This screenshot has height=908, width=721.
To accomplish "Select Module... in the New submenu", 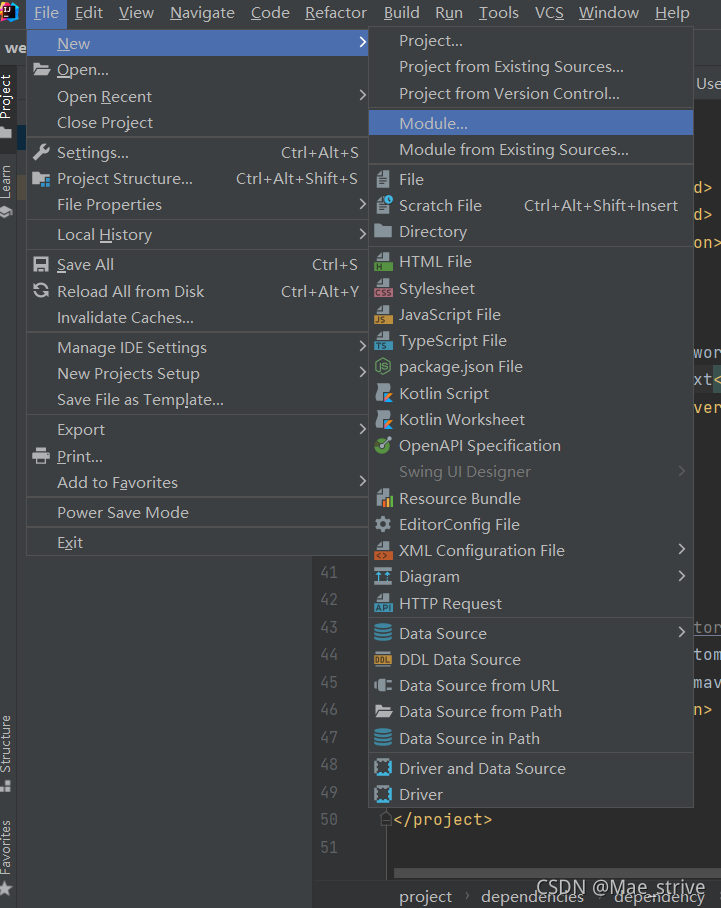I will tap(531, 123).
